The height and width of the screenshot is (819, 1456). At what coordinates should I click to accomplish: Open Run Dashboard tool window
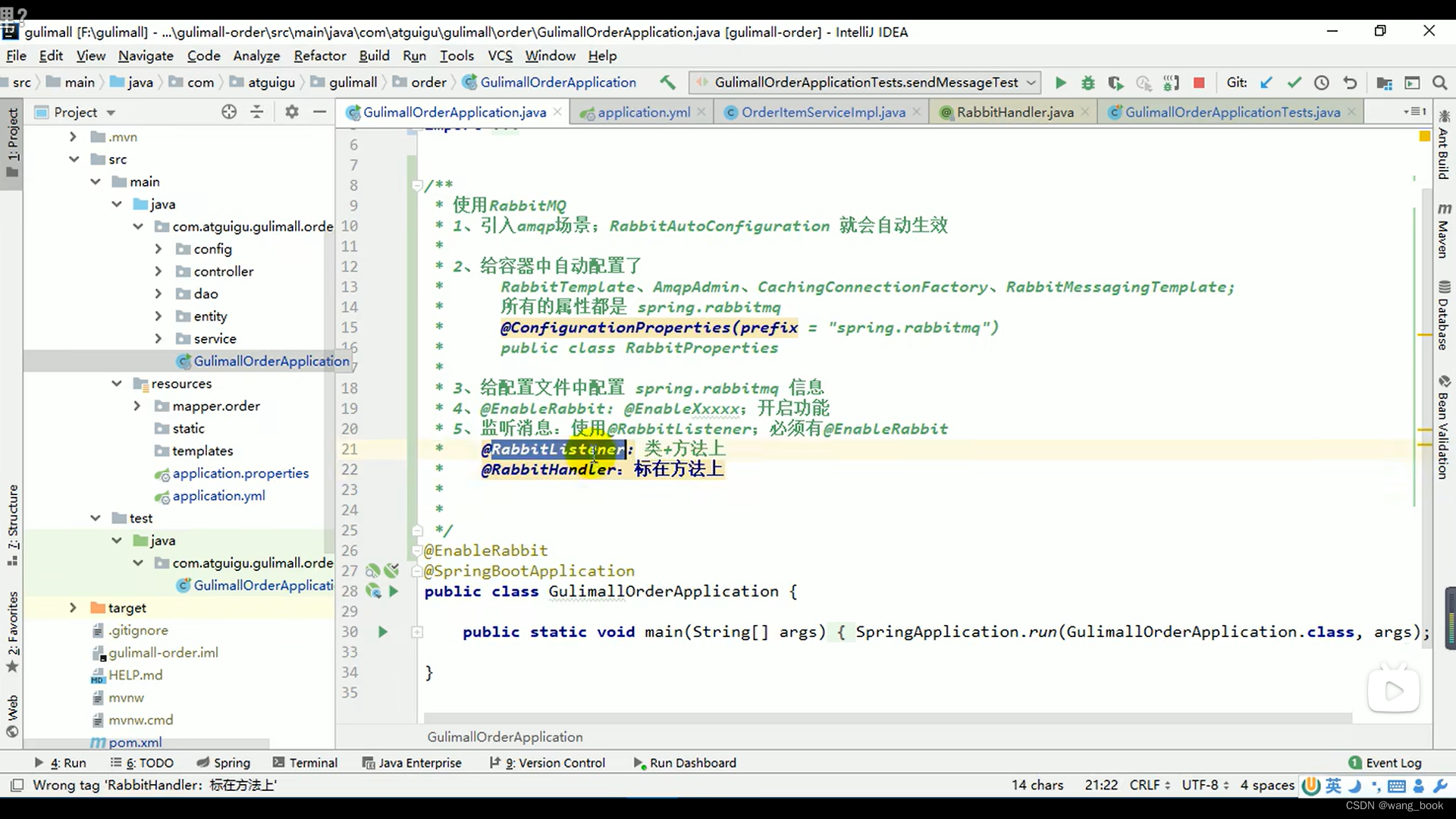tap(685, 763)
